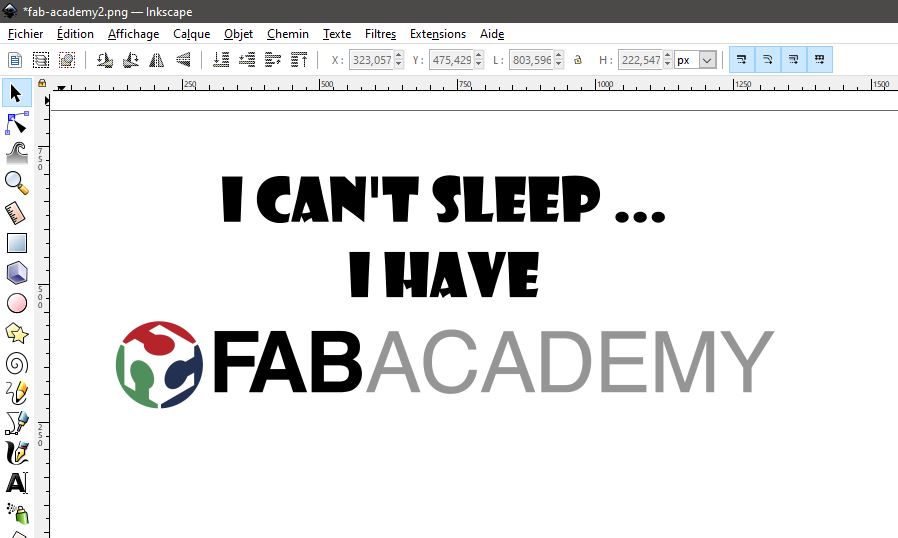Open the px units dropdown

point(708,60)
